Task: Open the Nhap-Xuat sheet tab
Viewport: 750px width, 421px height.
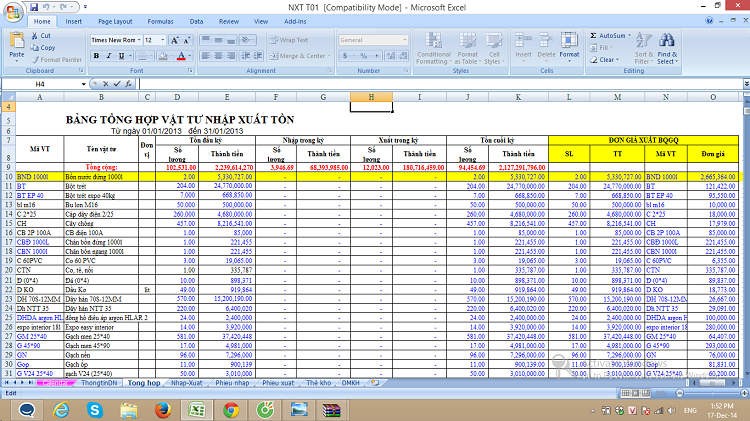Action: point(187,383)
